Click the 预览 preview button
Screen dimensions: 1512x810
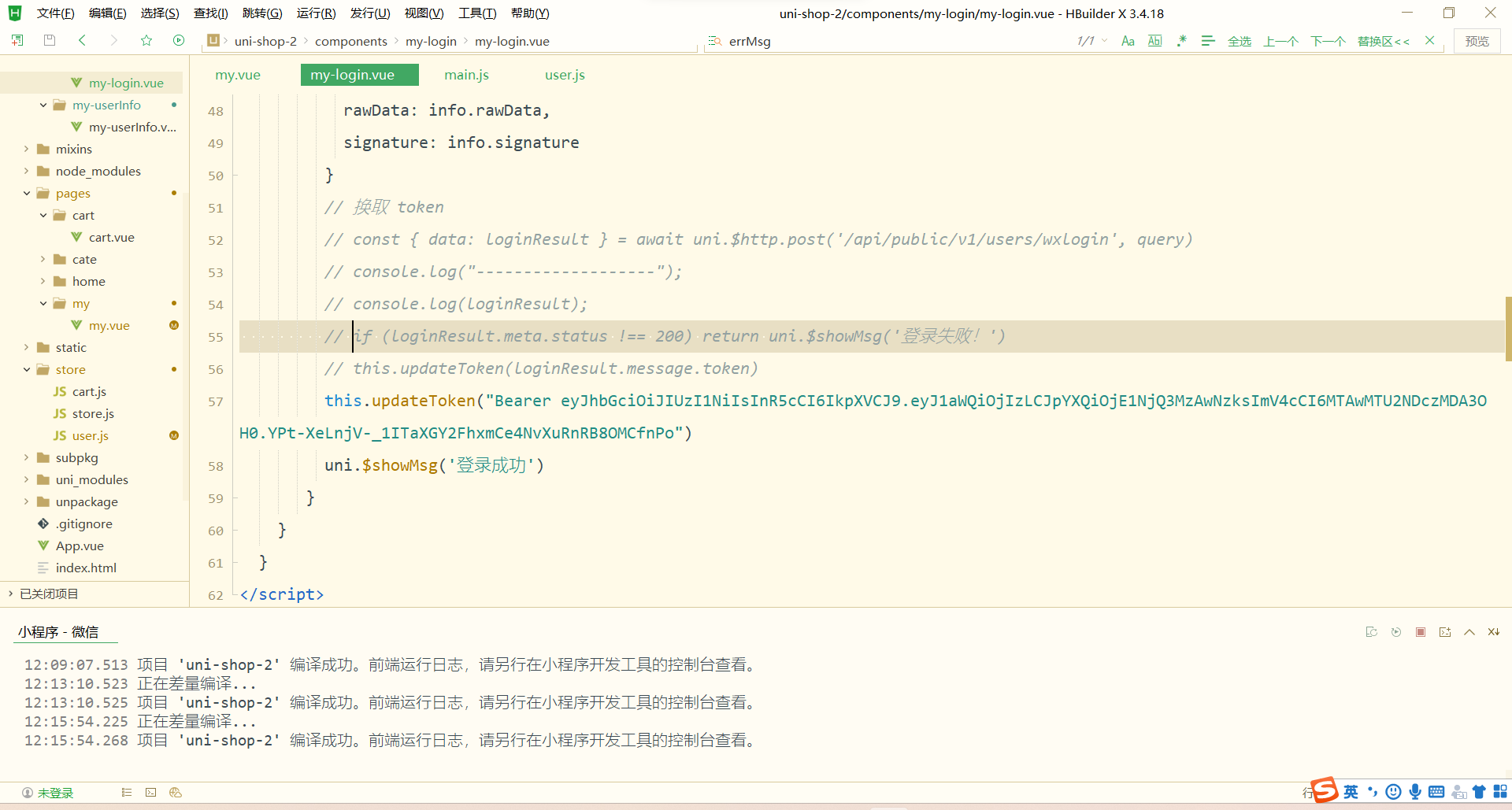[x=1477, y=41]
